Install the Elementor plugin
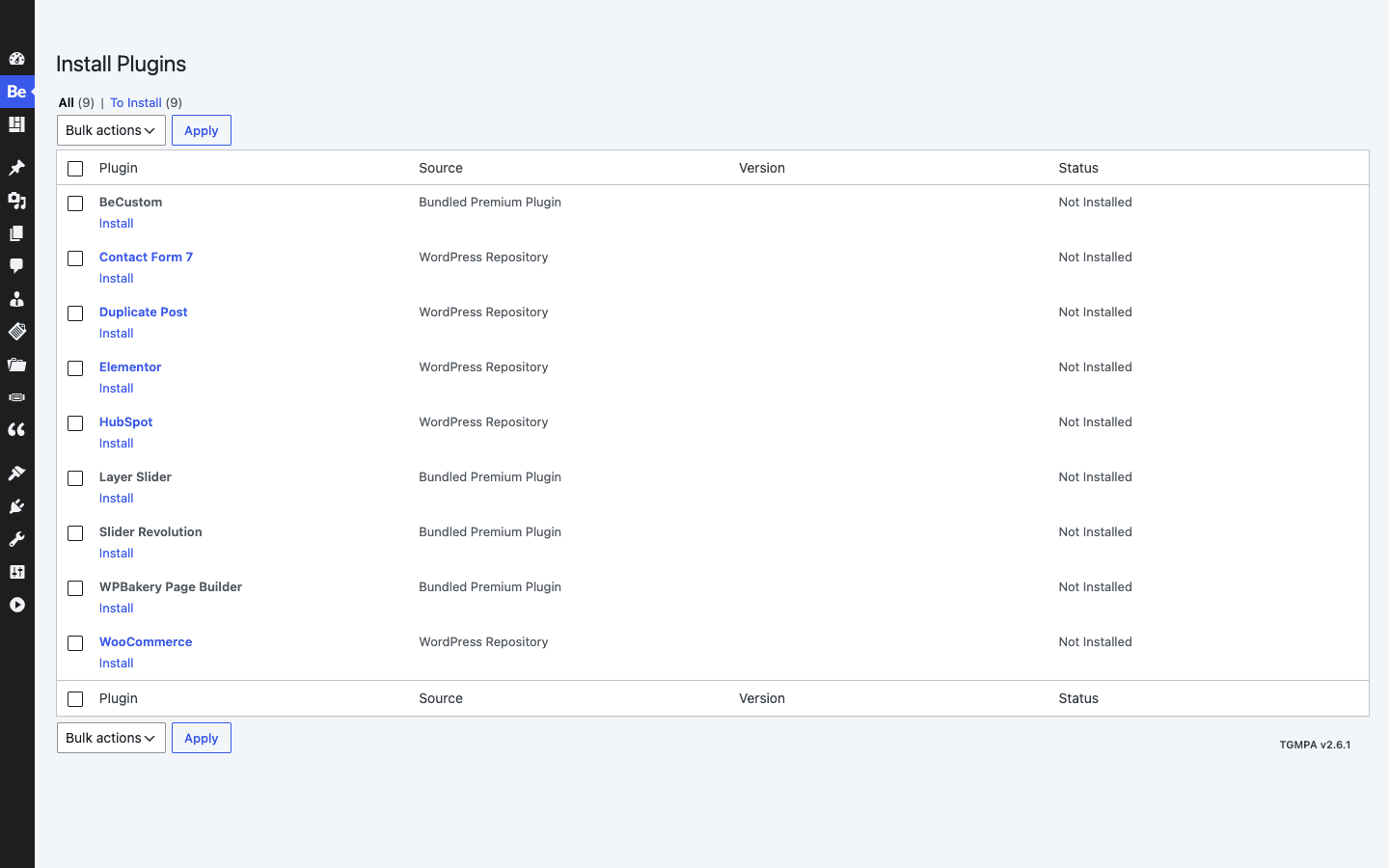The image size is (1389, 868). point(117,388)
